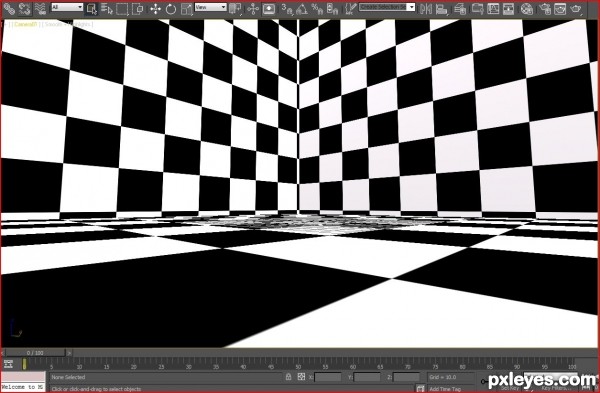Click frame 50 on the track bar
The width and height of the screenshot is (600, 393).
pos(298,367)
